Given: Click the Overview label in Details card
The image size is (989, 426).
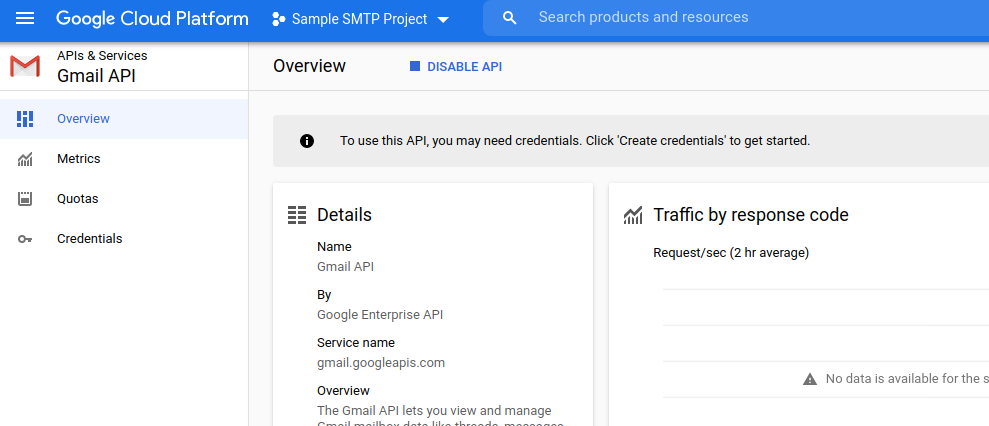Looking at the screenshot, I should 343,391.
